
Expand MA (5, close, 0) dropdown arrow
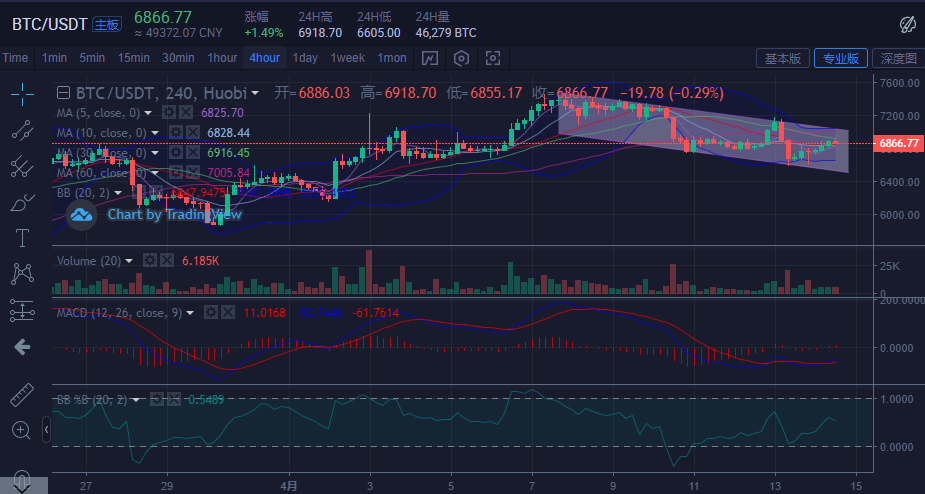pos(147,113)
